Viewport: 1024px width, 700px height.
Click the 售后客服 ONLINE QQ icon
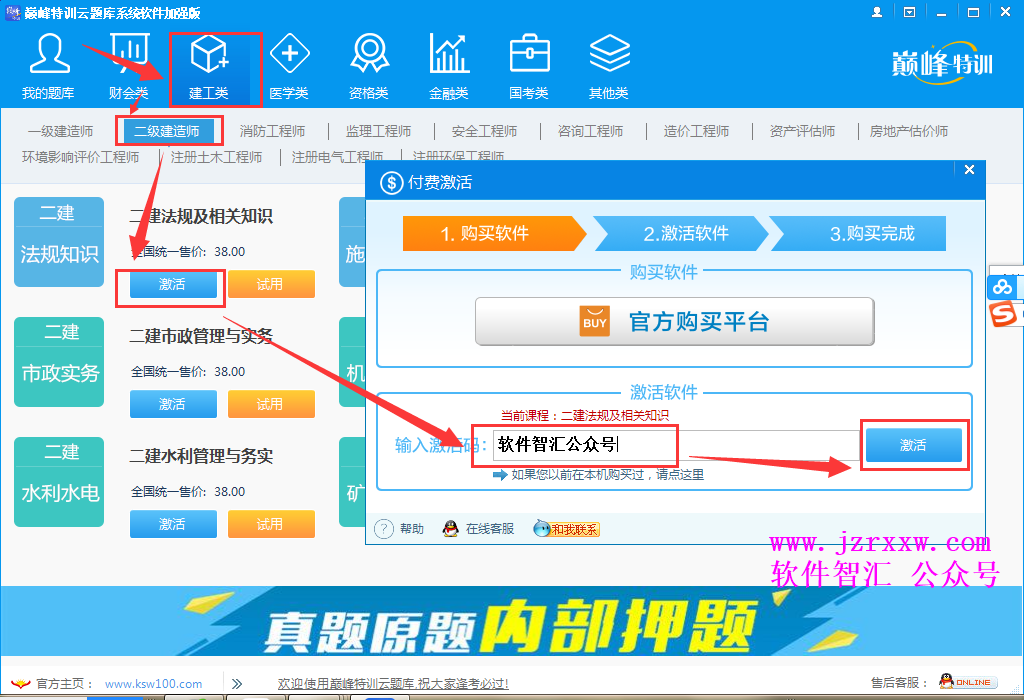coord(968,682)
